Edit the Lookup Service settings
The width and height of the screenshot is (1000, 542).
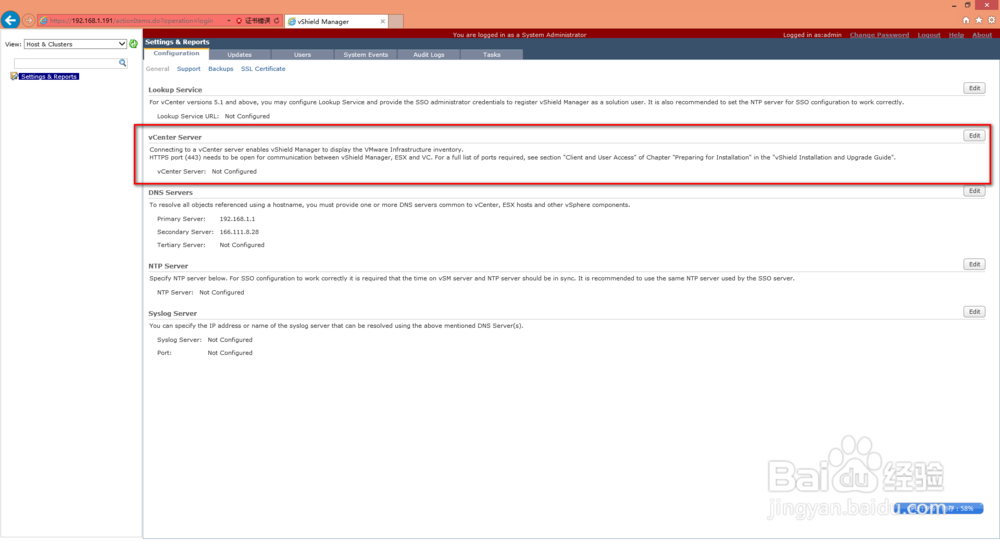point(974,88)
